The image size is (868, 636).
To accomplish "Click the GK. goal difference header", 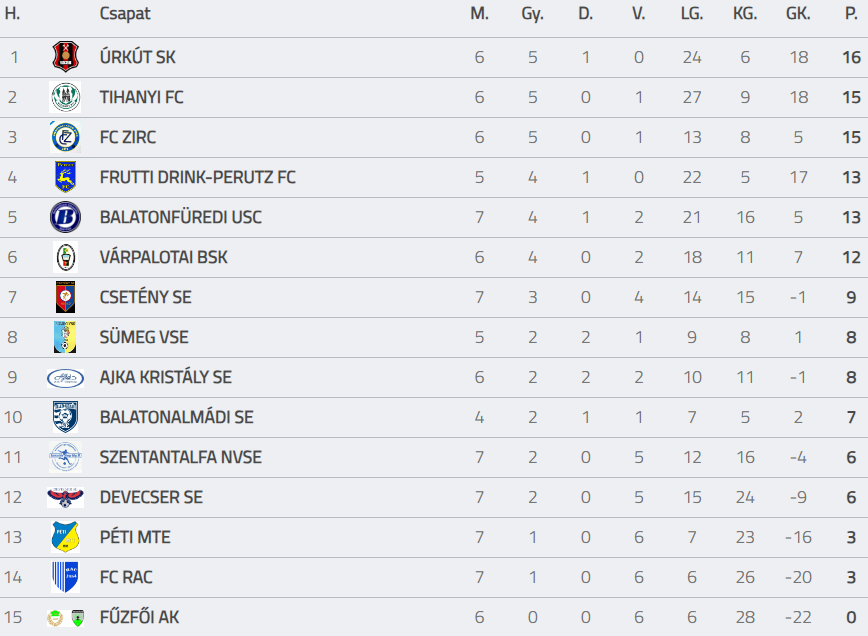I will tap(798, 14).
